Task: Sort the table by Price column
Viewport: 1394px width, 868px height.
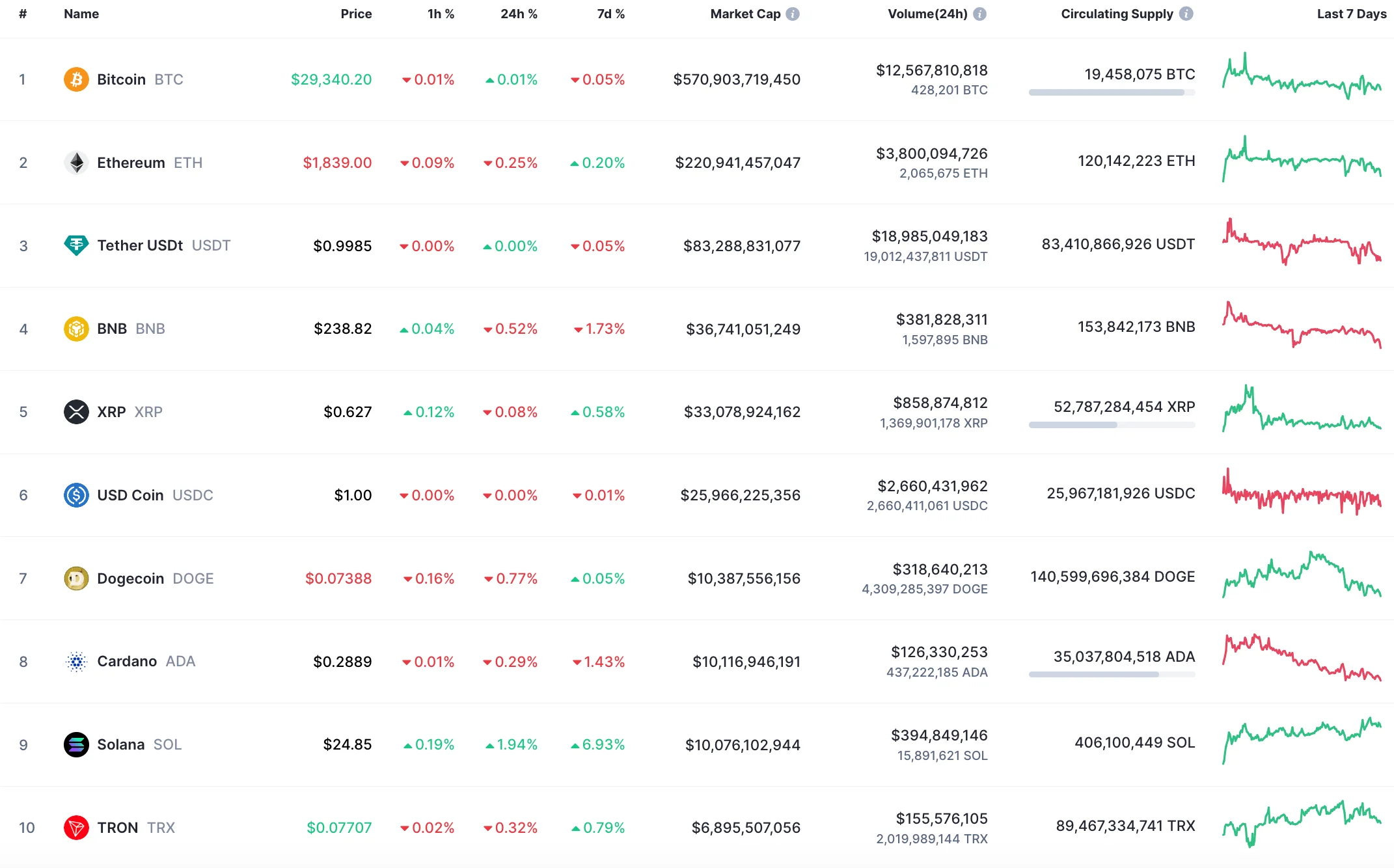Action: pos(356,13)
